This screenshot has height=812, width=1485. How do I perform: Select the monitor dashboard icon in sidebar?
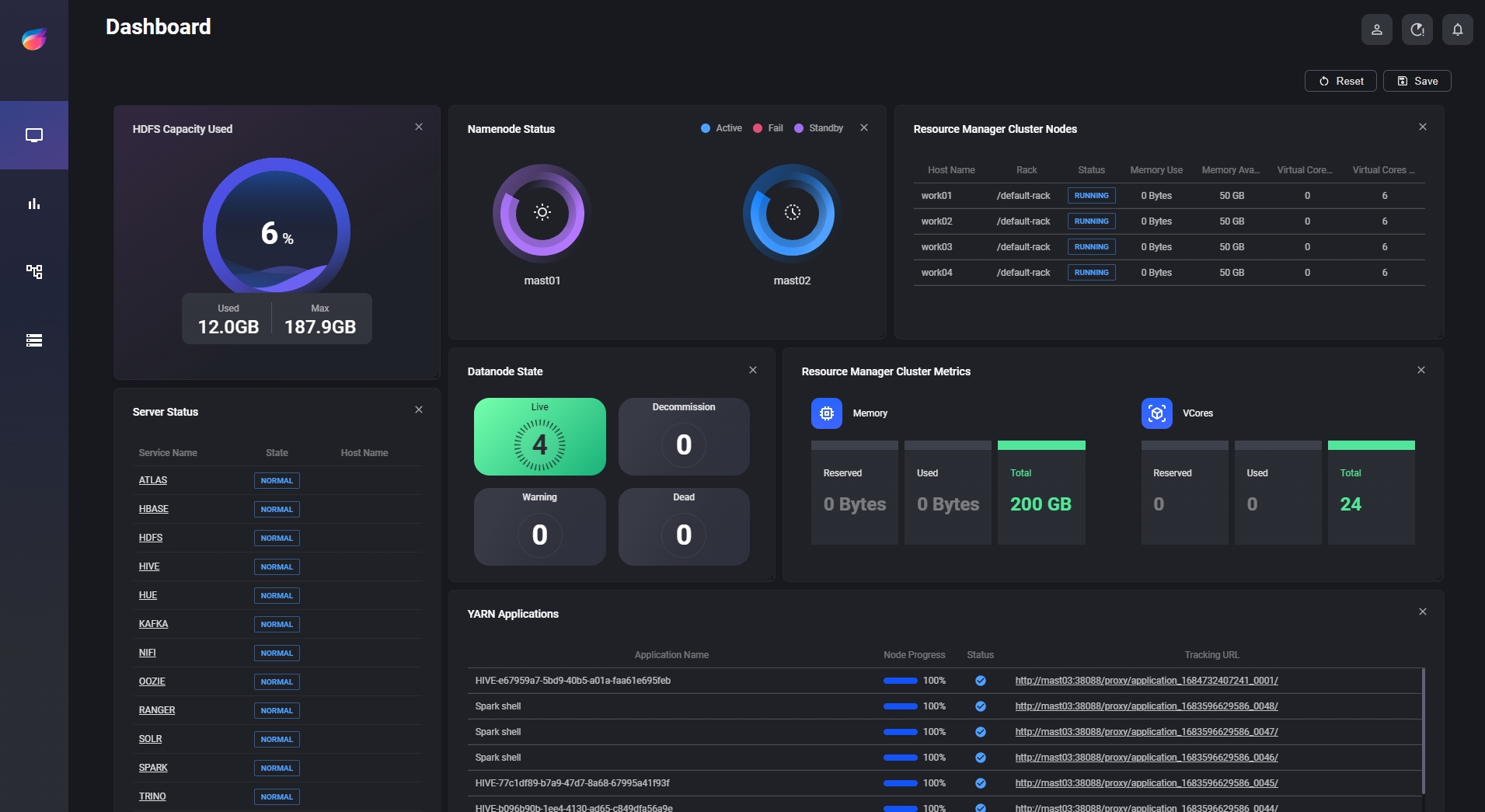pyautogui.click(x=34, y=135)
